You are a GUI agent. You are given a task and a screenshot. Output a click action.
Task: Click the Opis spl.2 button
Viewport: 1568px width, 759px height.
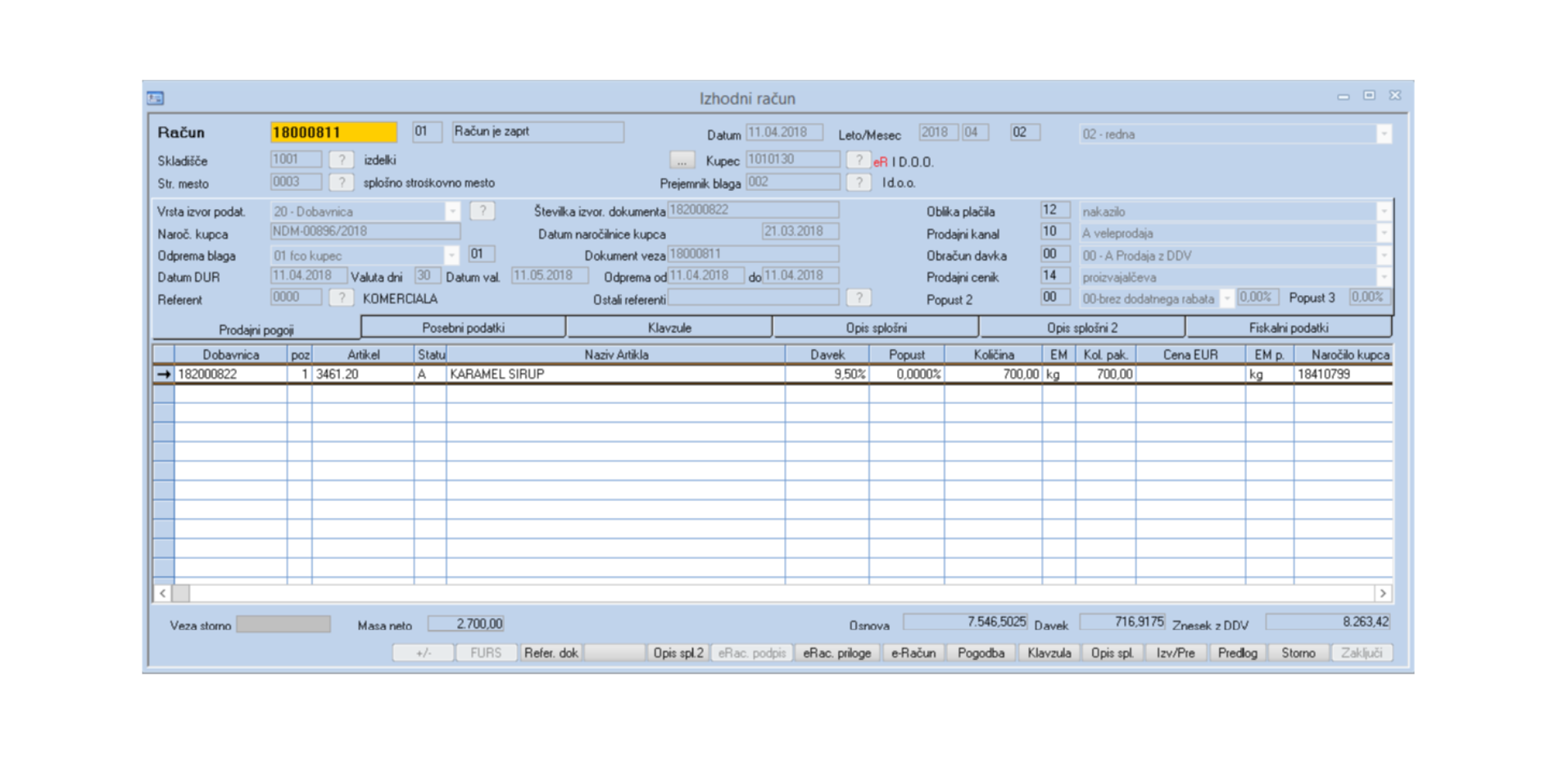point(678,652)
